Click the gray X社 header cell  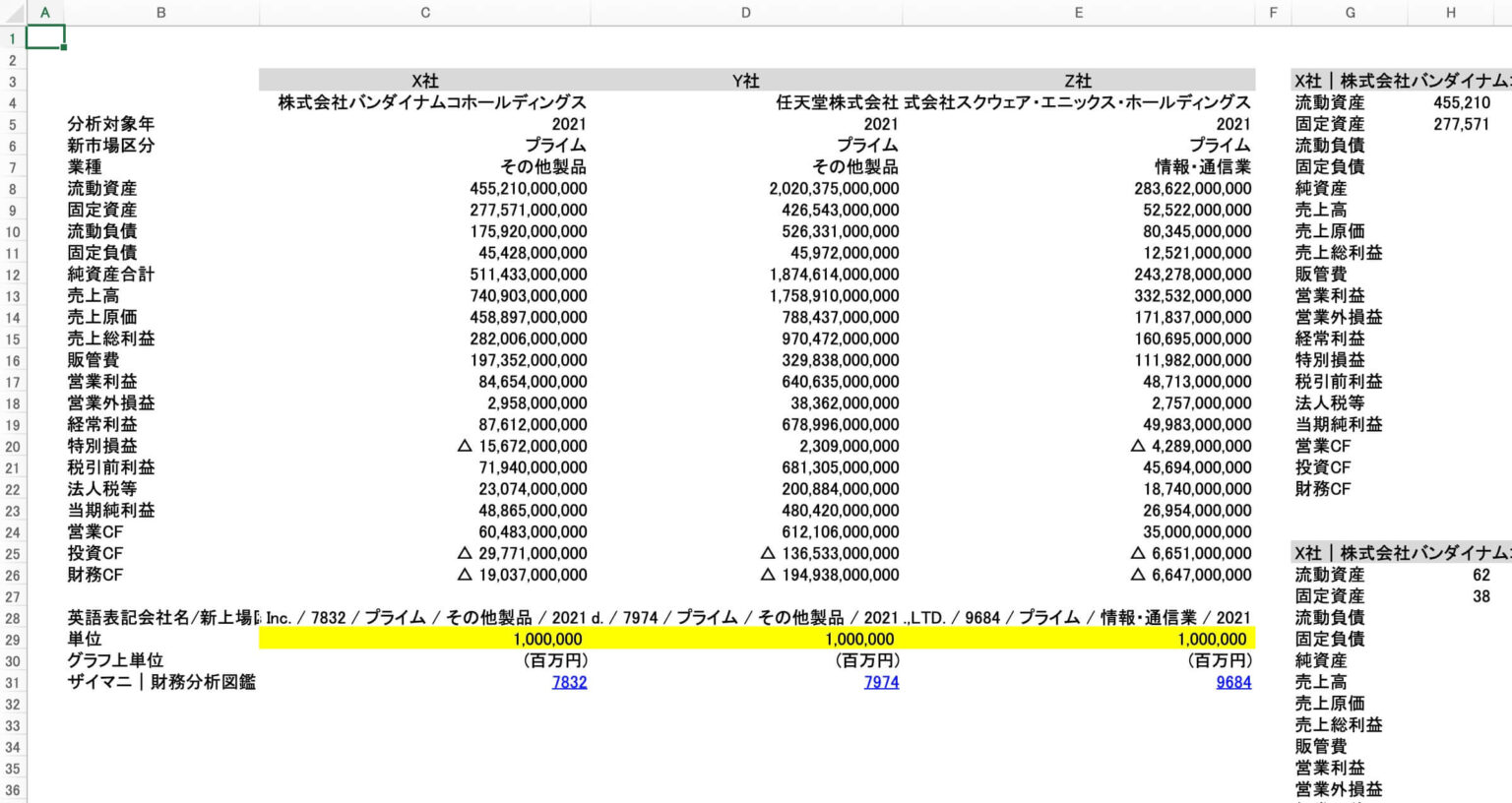coord(424,81)
